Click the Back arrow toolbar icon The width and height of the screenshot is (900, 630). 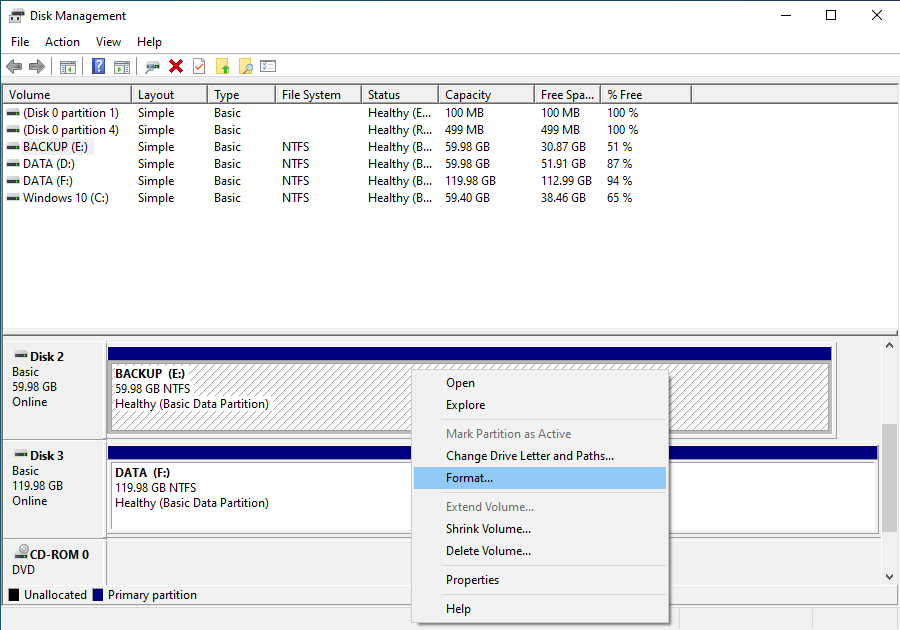14,67
